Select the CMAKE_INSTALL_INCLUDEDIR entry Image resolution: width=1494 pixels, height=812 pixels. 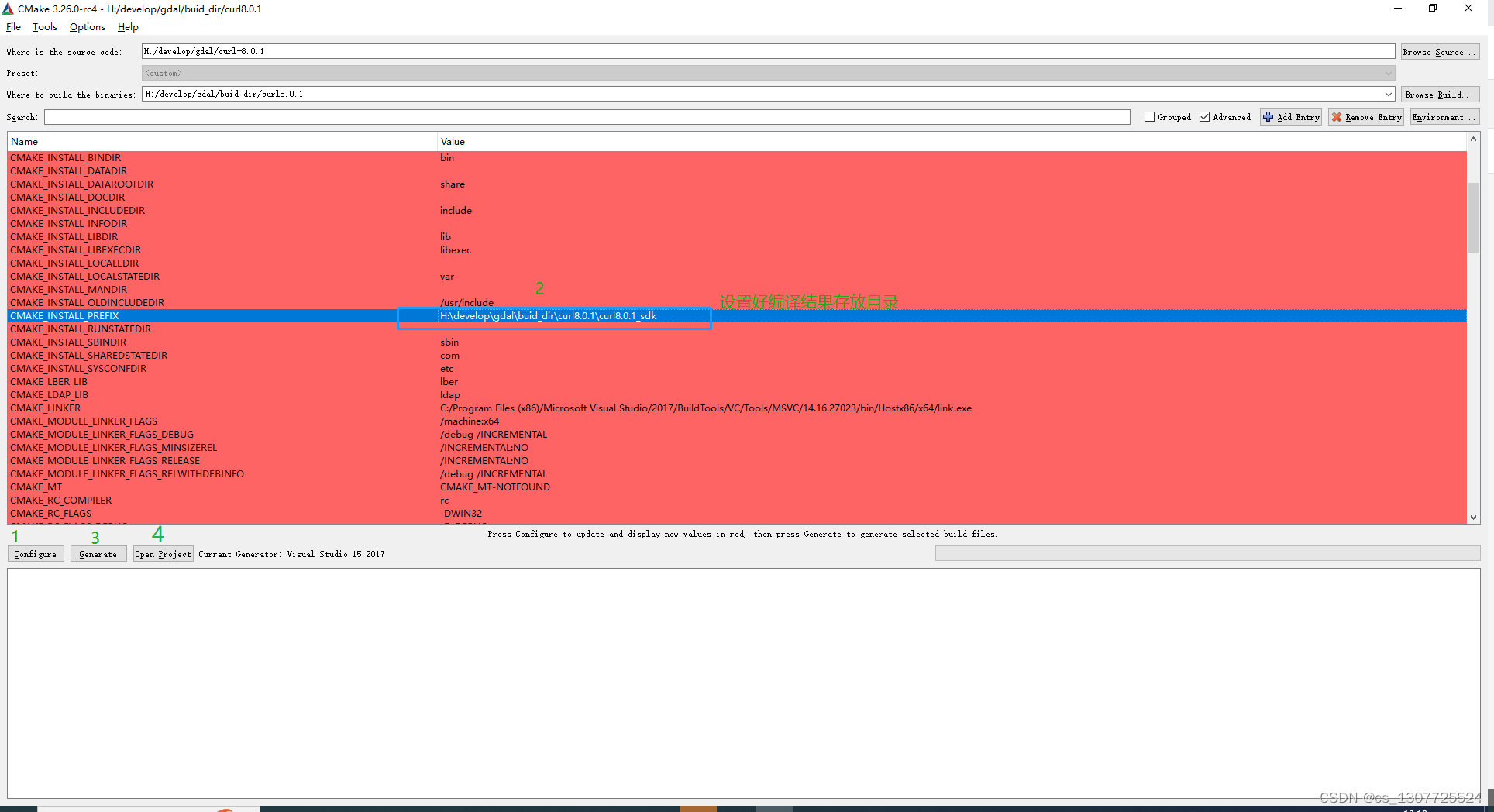pyautogui.click(x=77, y=211)
